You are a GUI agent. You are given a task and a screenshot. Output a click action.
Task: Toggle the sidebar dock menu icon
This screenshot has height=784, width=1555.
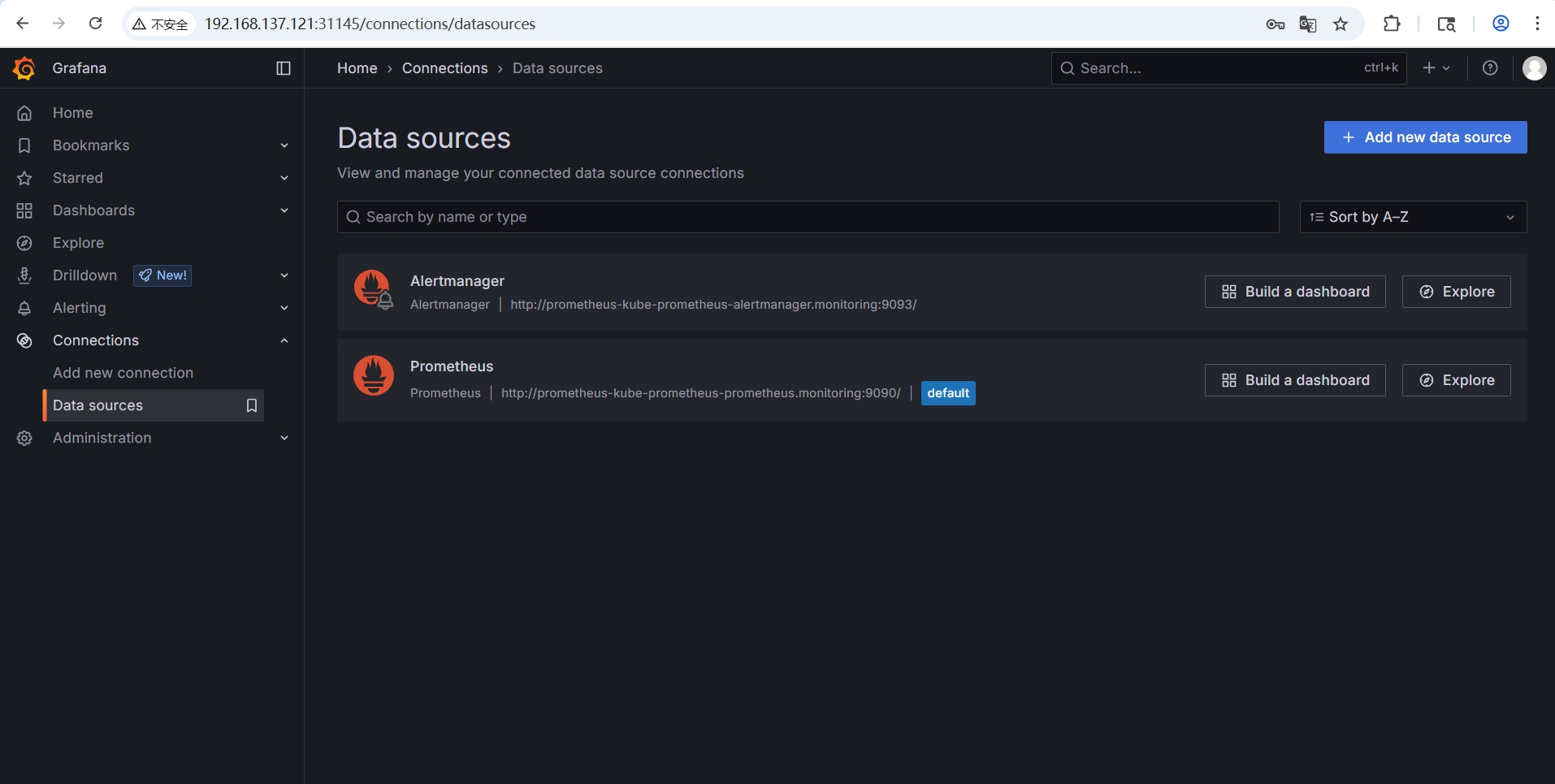click(284, 68)
